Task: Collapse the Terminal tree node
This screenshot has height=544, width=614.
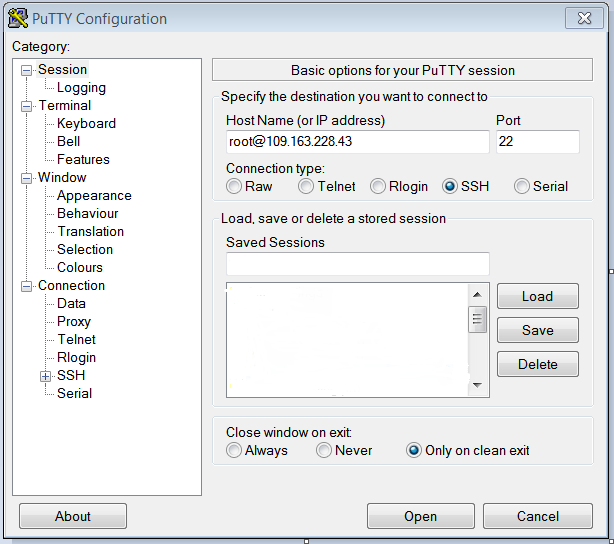Action: click(26, 106)
